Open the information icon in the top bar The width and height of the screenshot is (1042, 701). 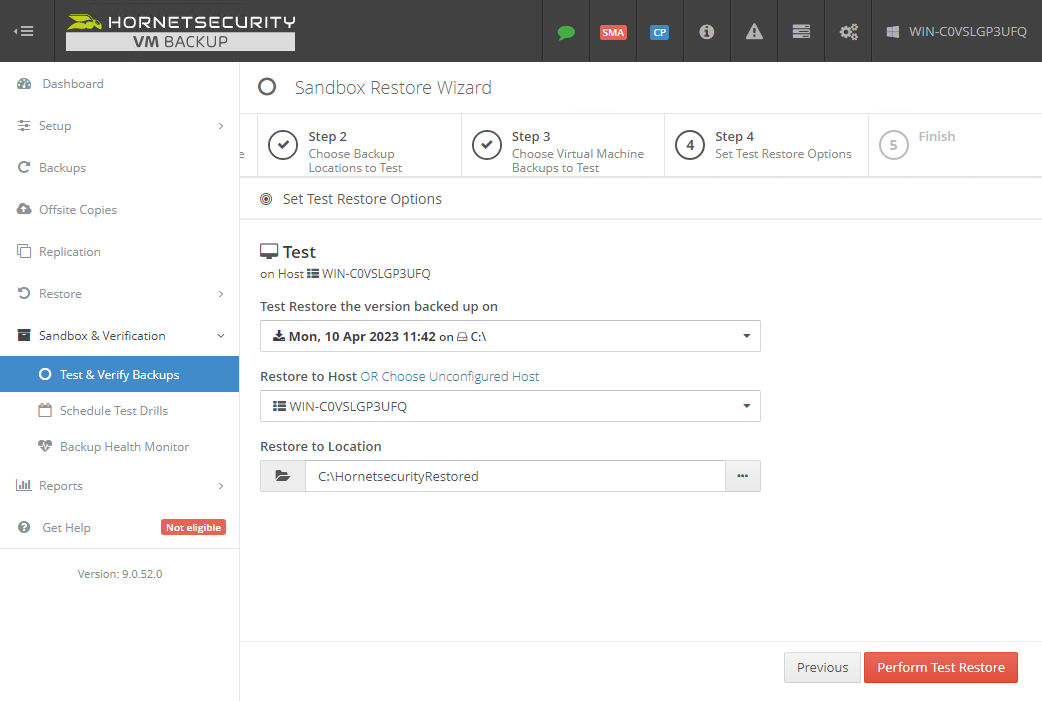tap(707, 31)
